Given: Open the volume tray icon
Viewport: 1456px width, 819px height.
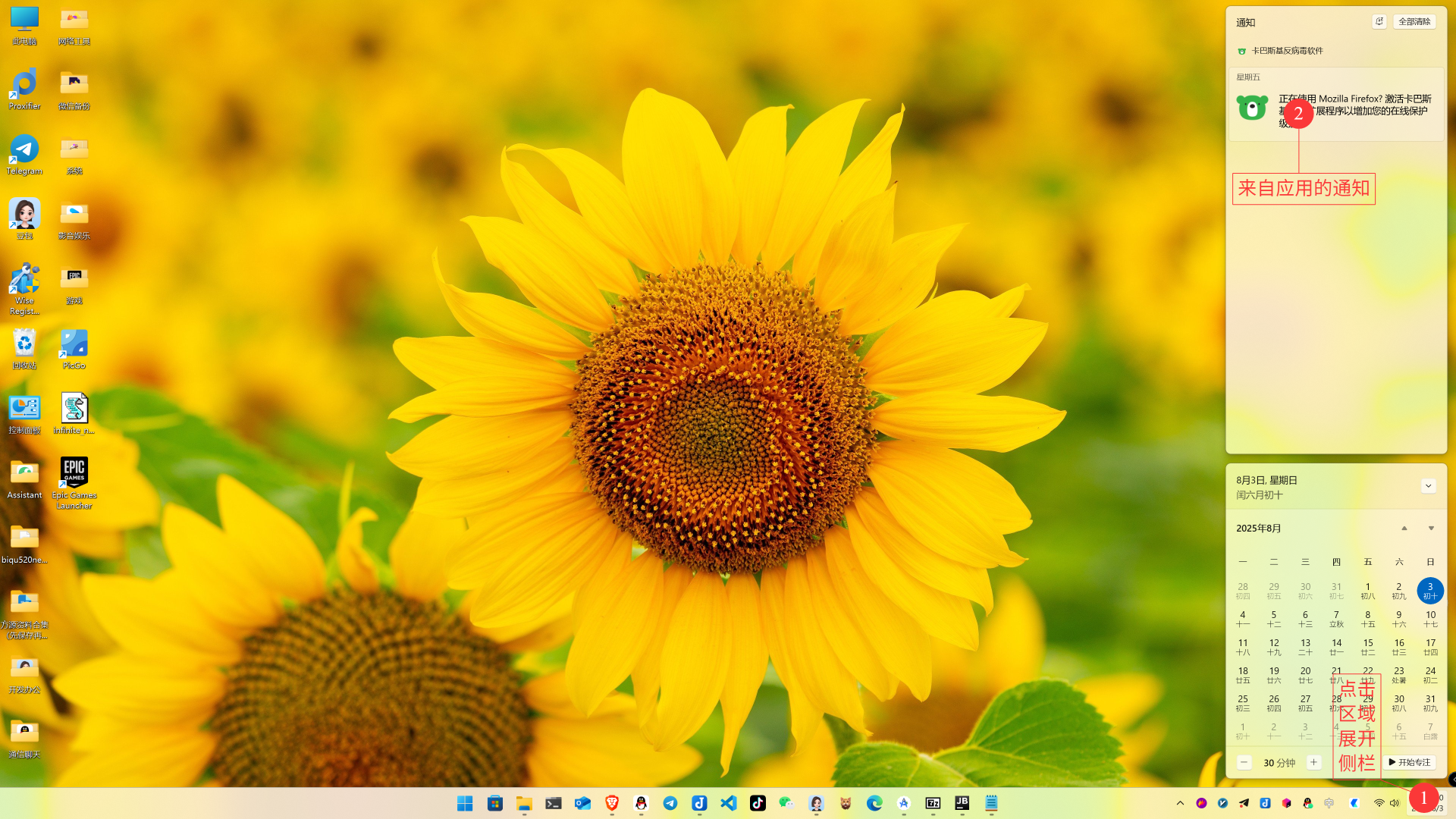Looking at the screenshot, I should click(1395, 803).
